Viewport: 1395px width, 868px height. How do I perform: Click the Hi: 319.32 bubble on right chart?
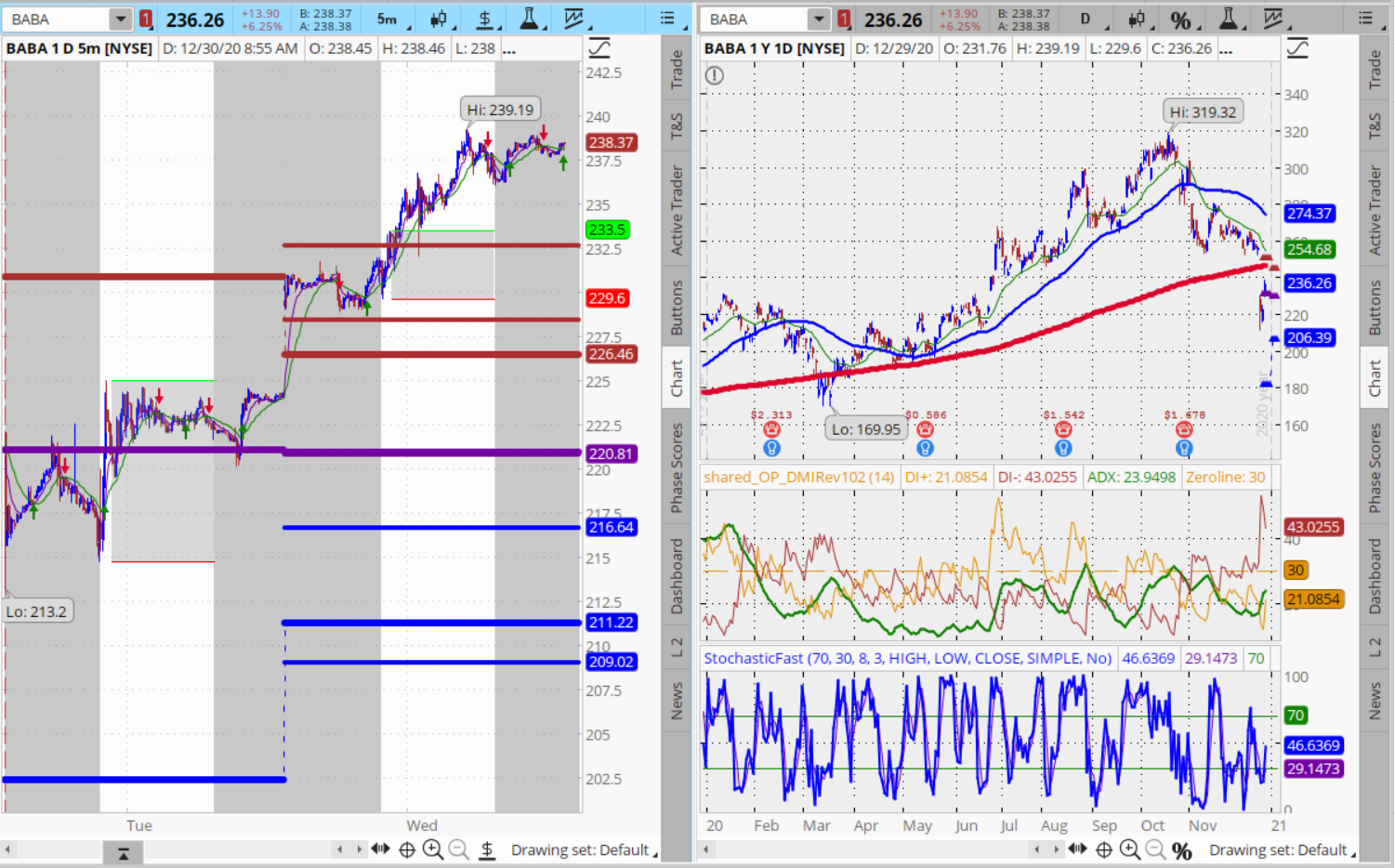pos(1203,112)
